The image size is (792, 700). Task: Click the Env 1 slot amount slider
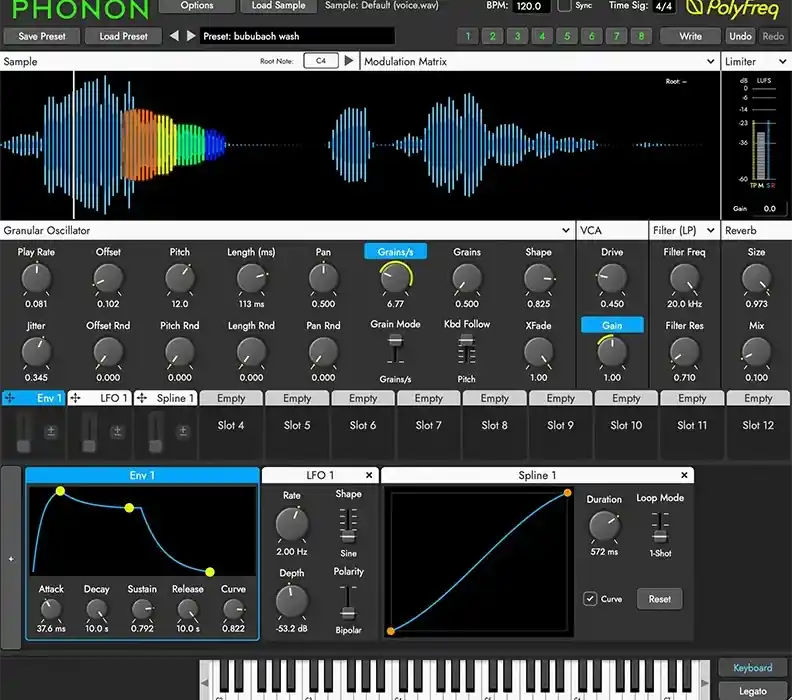[x=24, y=432]
